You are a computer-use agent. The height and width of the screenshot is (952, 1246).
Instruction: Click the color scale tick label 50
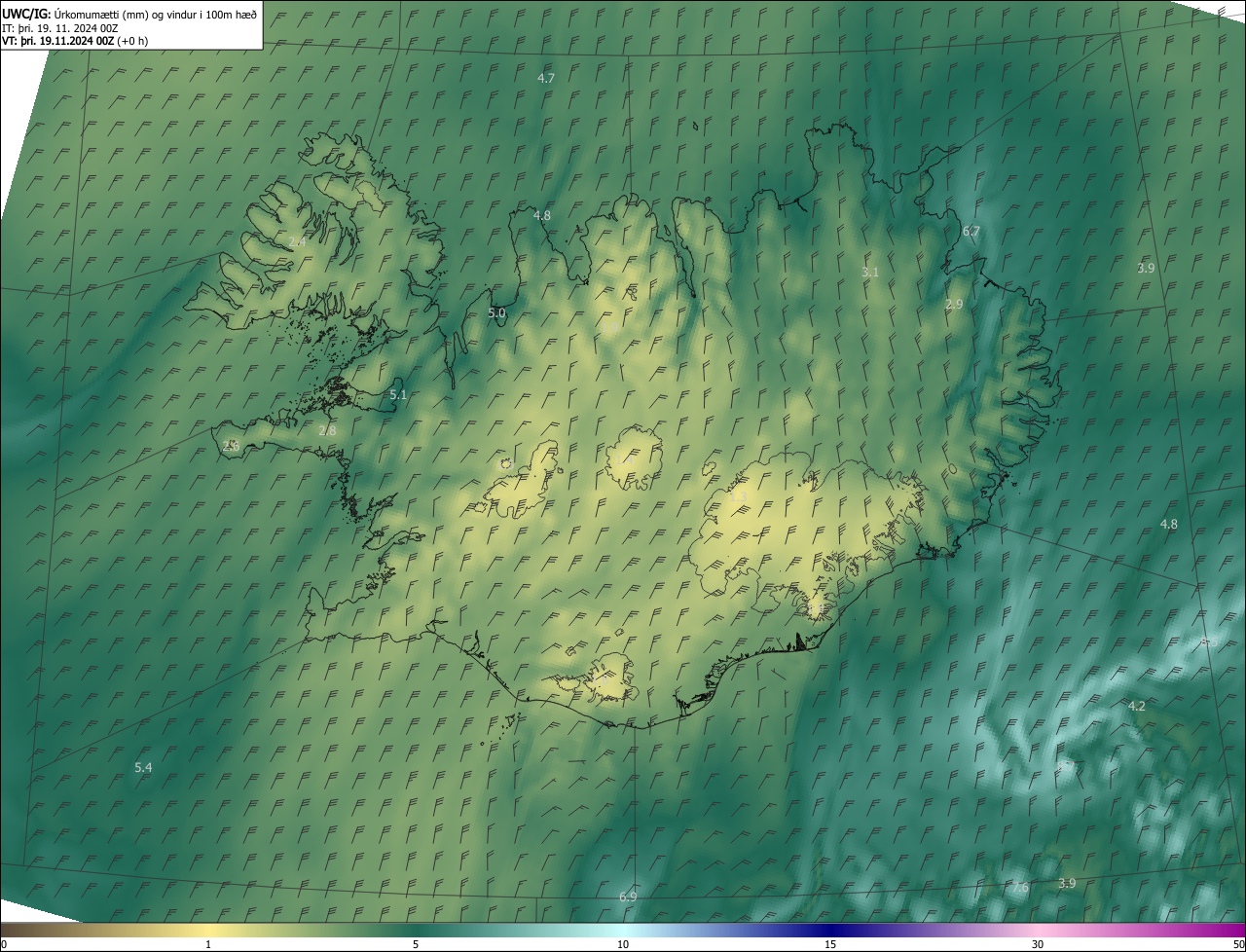click(x=1238, y=944)
